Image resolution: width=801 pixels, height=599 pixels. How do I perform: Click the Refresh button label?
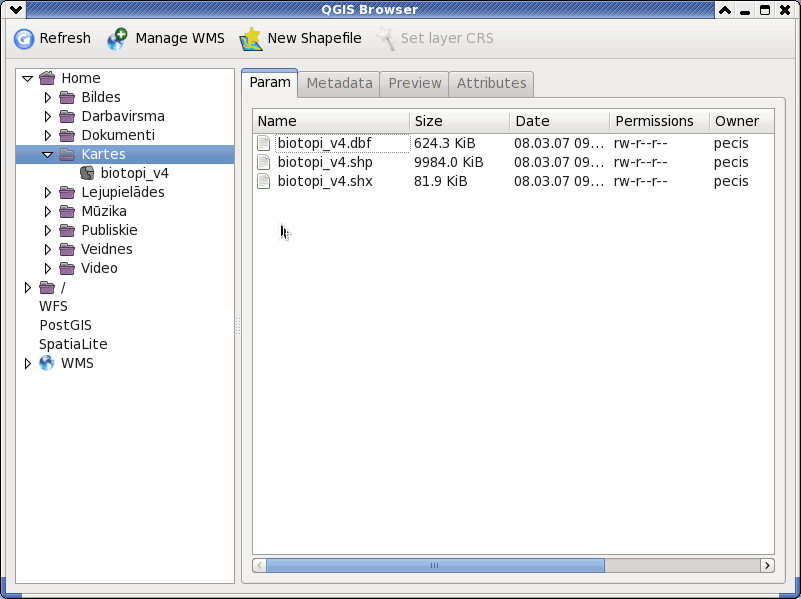(65, 38)
